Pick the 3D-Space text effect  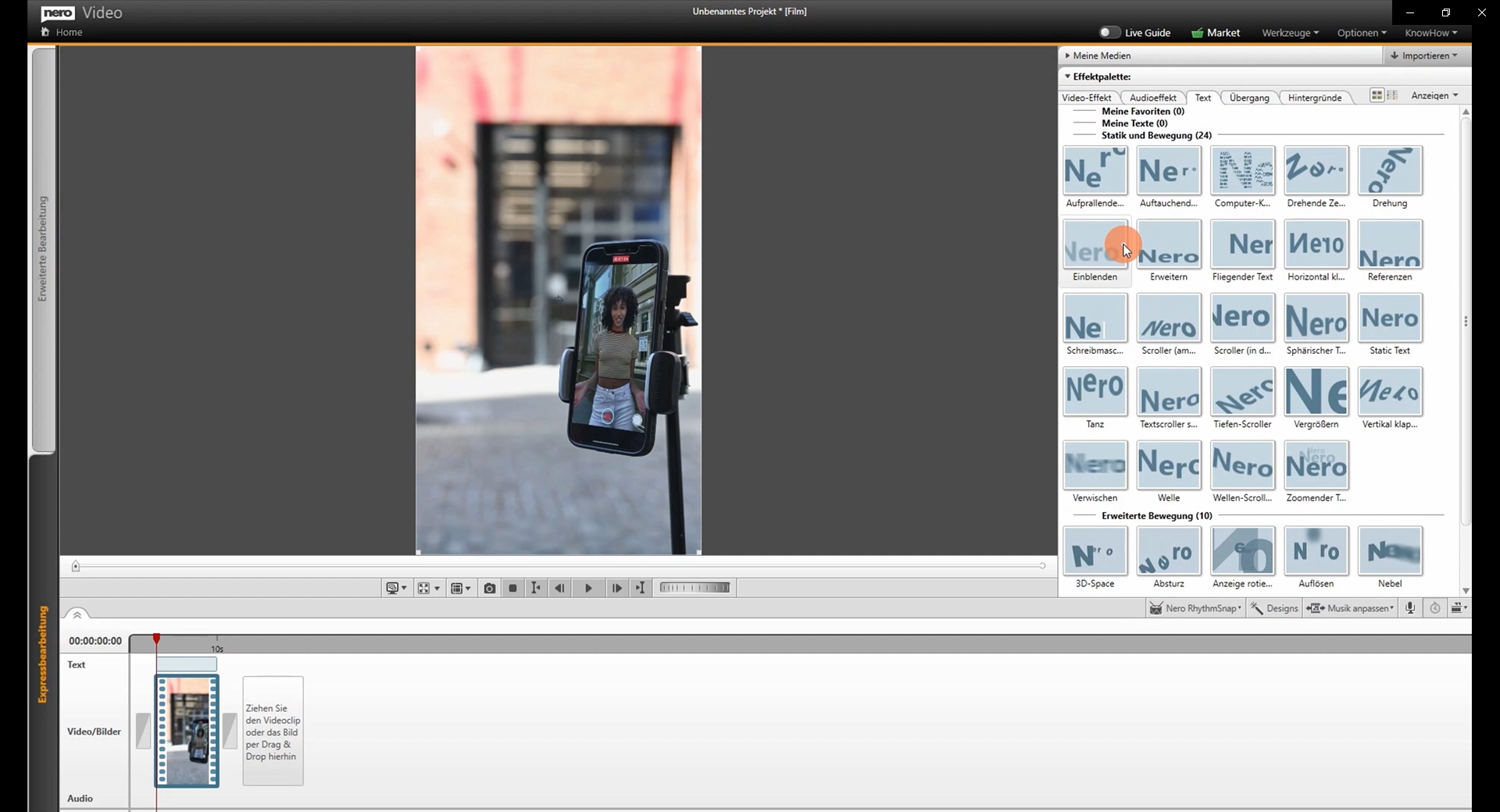(x=1095, y=550)
